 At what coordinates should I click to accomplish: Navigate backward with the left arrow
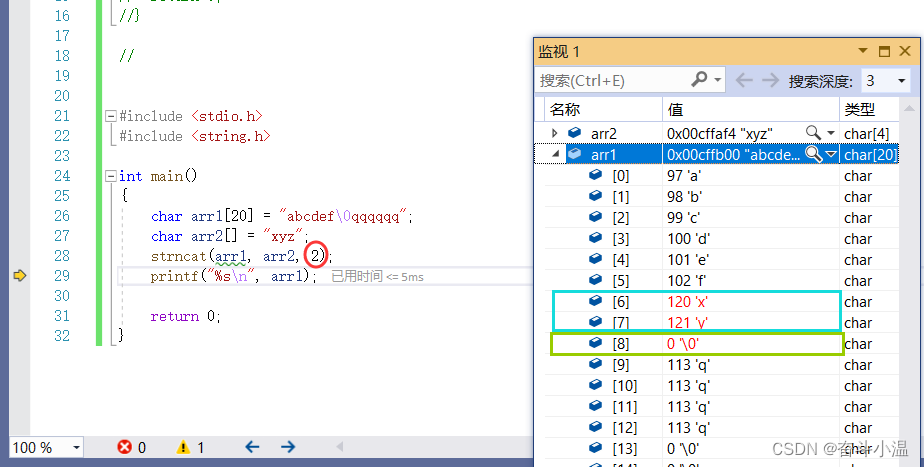[x=252, y=447]
